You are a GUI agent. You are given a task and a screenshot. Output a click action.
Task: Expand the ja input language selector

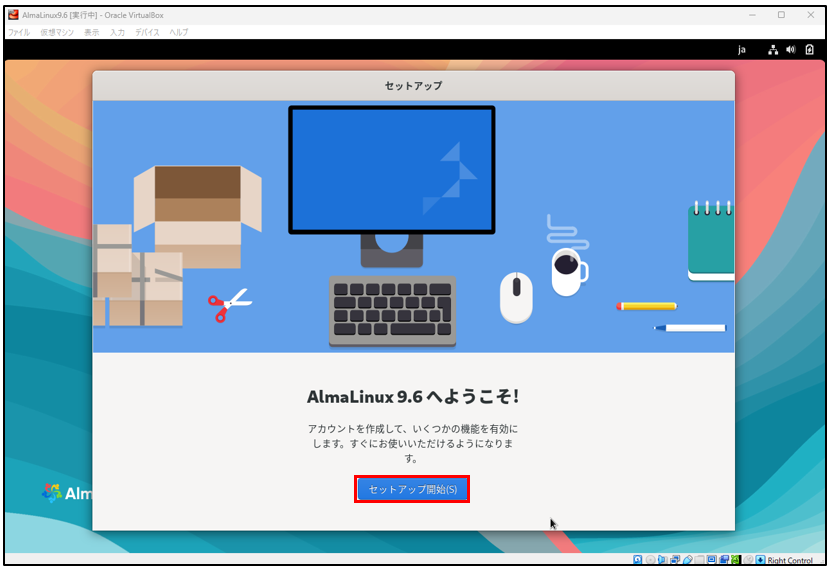[742, 49]
